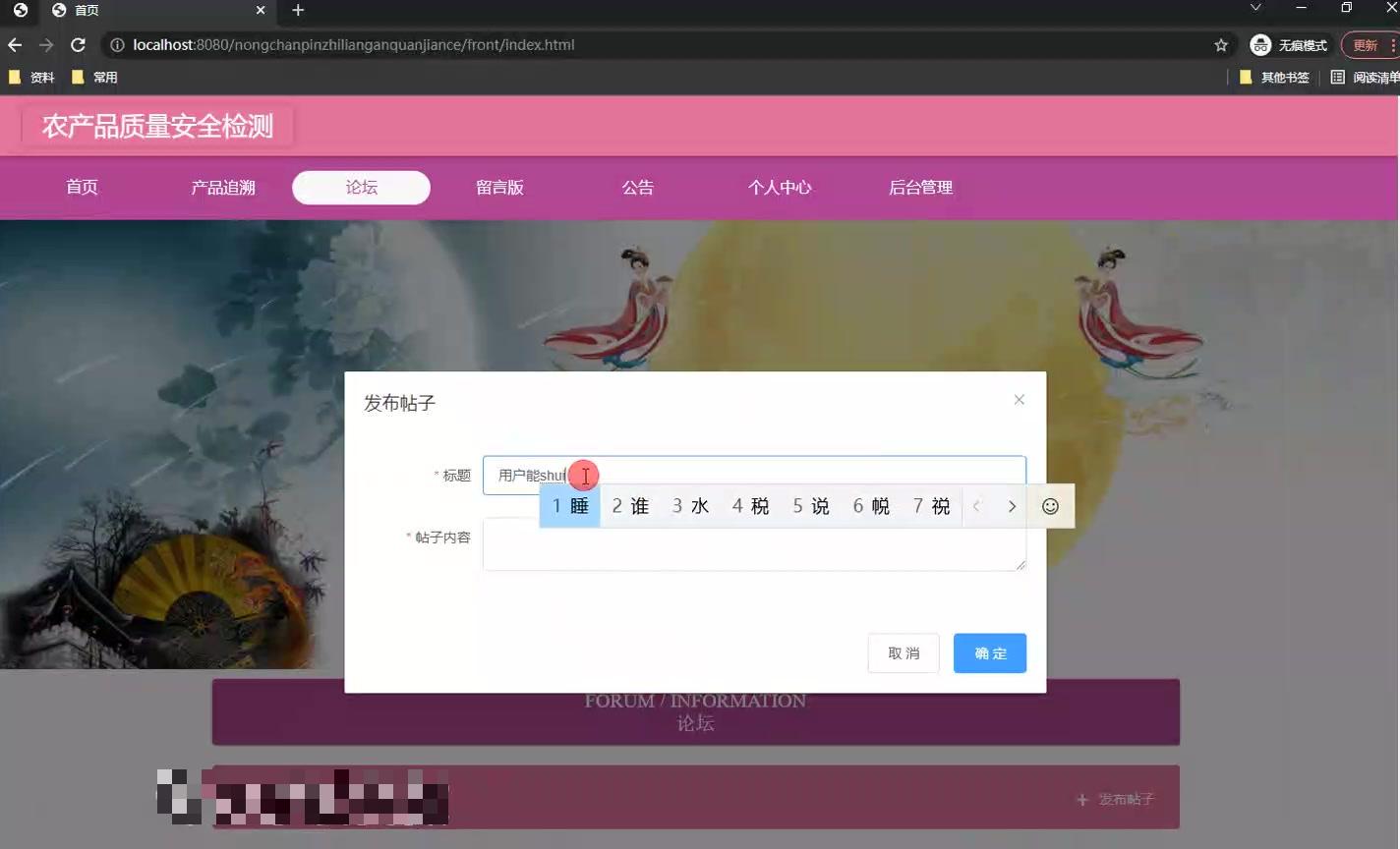Choose IME candidate 3 水
Screen dimensions: 1400x849
point(690,506)
